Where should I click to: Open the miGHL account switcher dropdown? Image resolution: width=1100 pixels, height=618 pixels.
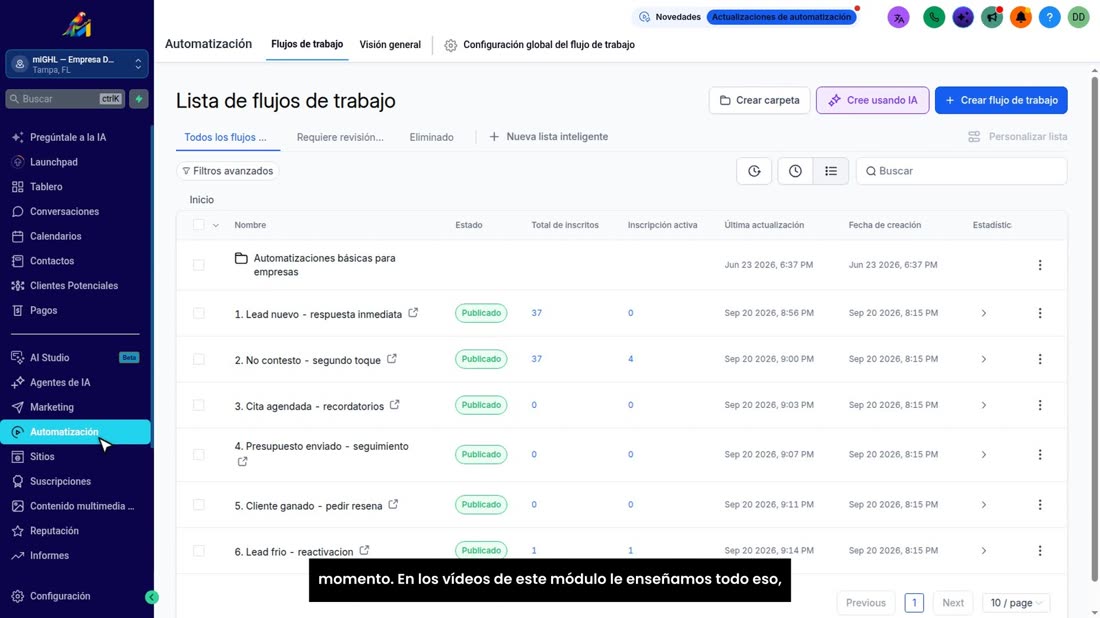pos(76,65)
